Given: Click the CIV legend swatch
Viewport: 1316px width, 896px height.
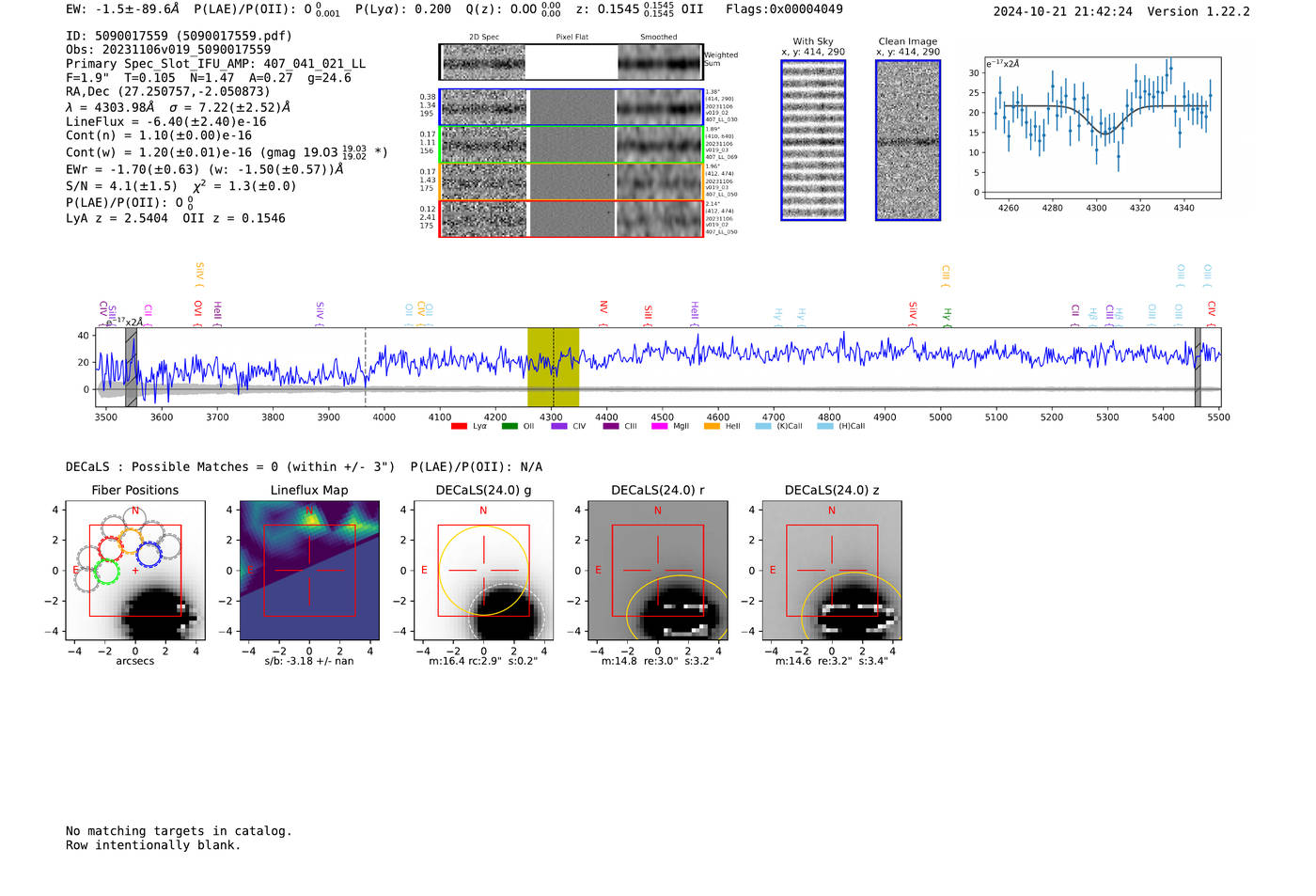Looking at the screenshot, I should [559, 426].
